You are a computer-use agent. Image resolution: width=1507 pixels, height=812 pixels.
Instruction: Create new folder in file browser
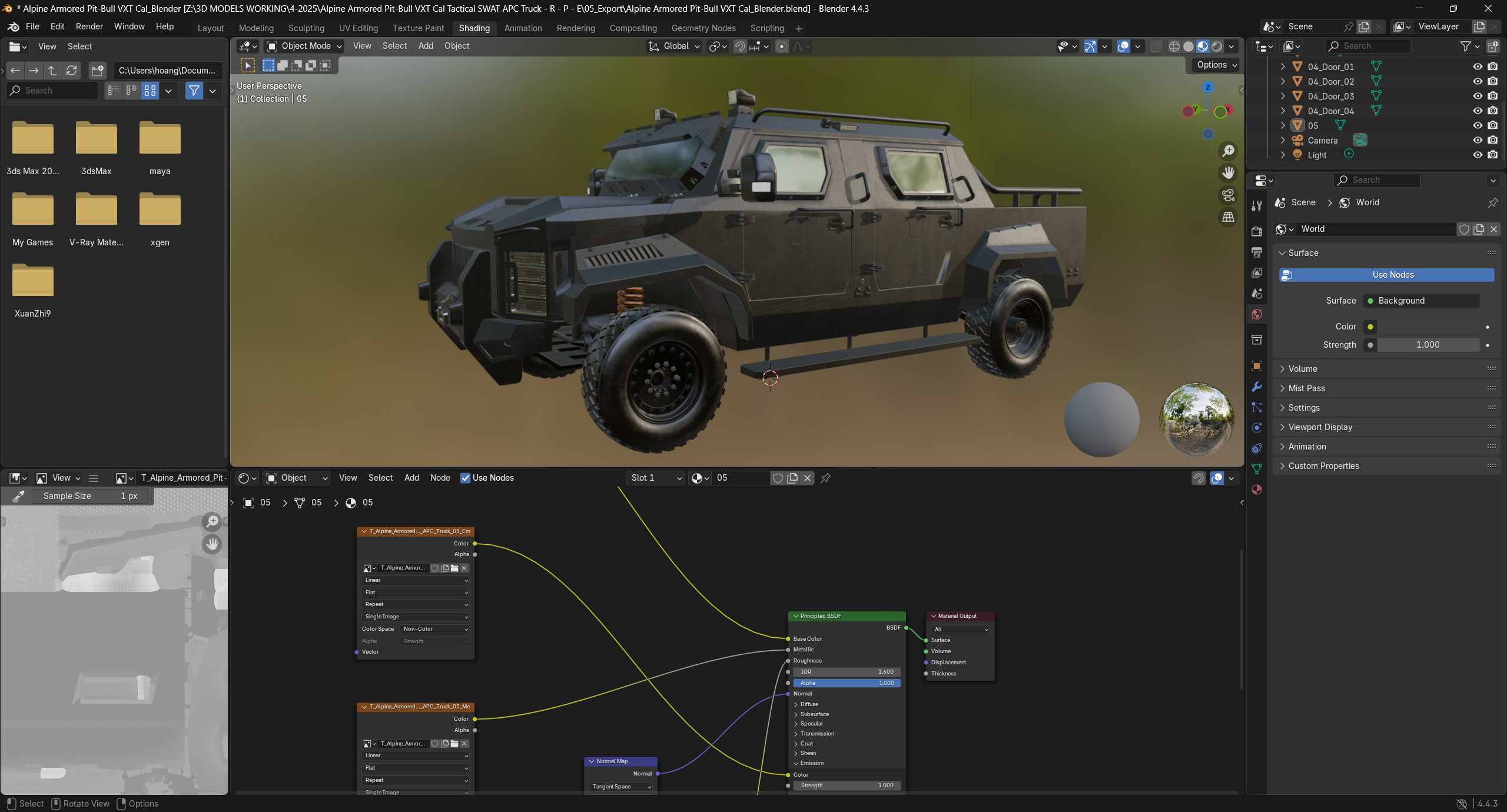pos(97,71)
